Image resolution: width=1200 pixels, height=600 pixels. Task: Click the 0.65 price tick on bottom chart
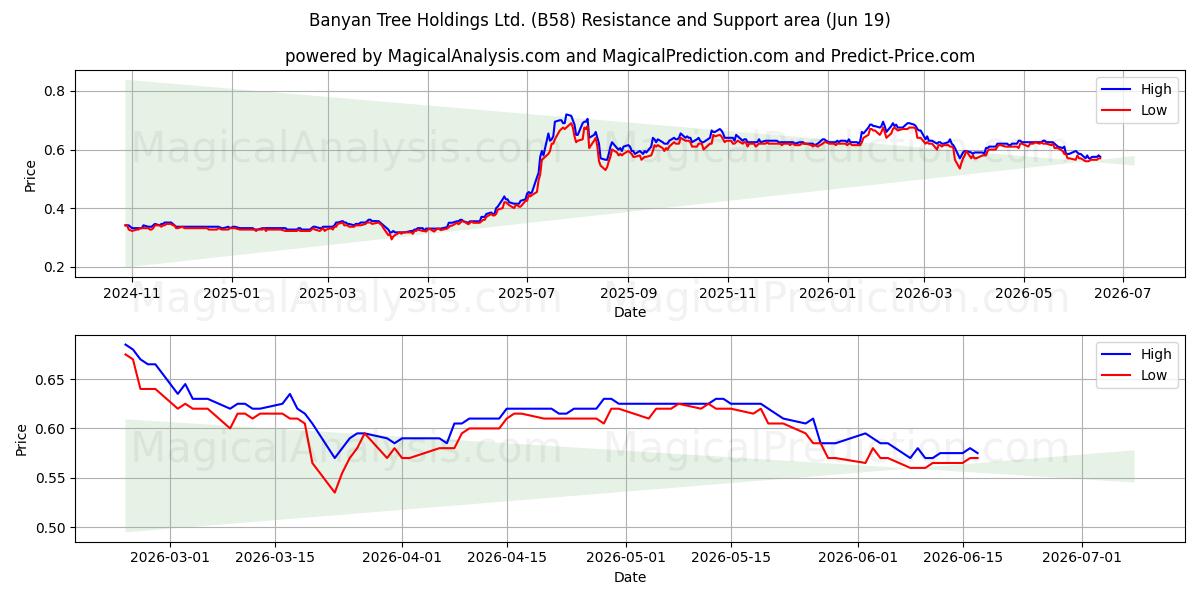(x=51, y=380)
